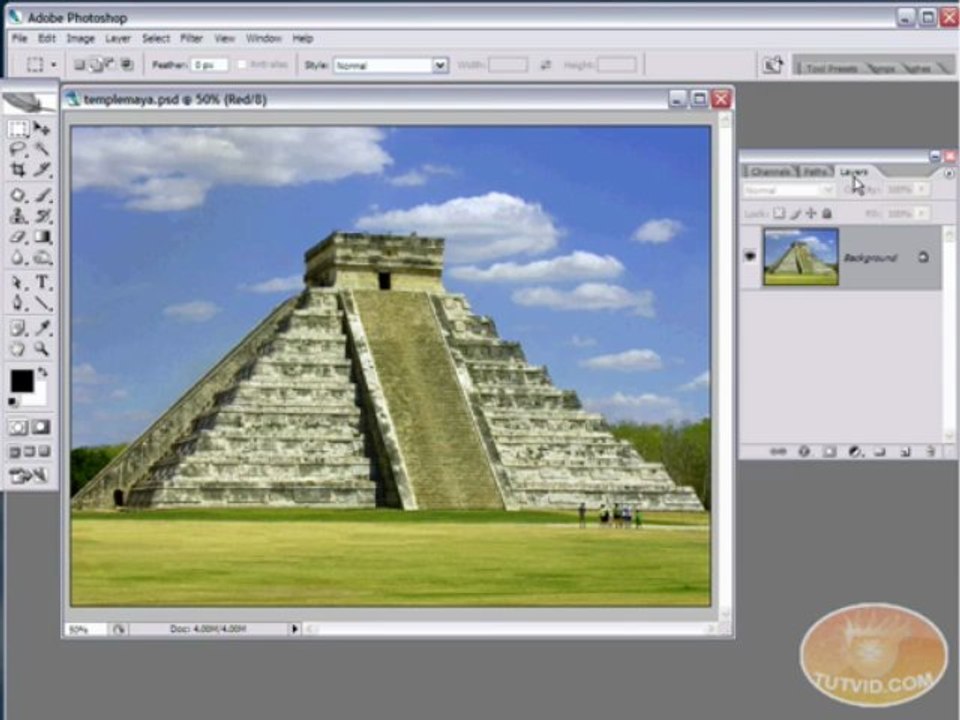Select New selection mode in options bar
Image resolution: width=960 pixels, height=720 pixels.
point(80,64)
